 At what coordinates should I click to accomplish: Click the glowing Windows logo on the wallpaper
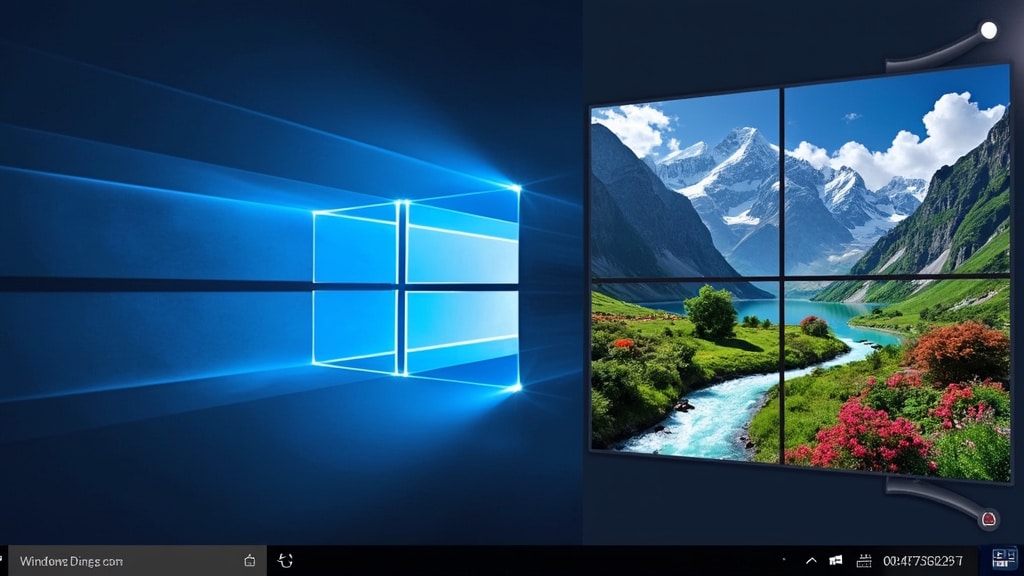coord(416,287)
